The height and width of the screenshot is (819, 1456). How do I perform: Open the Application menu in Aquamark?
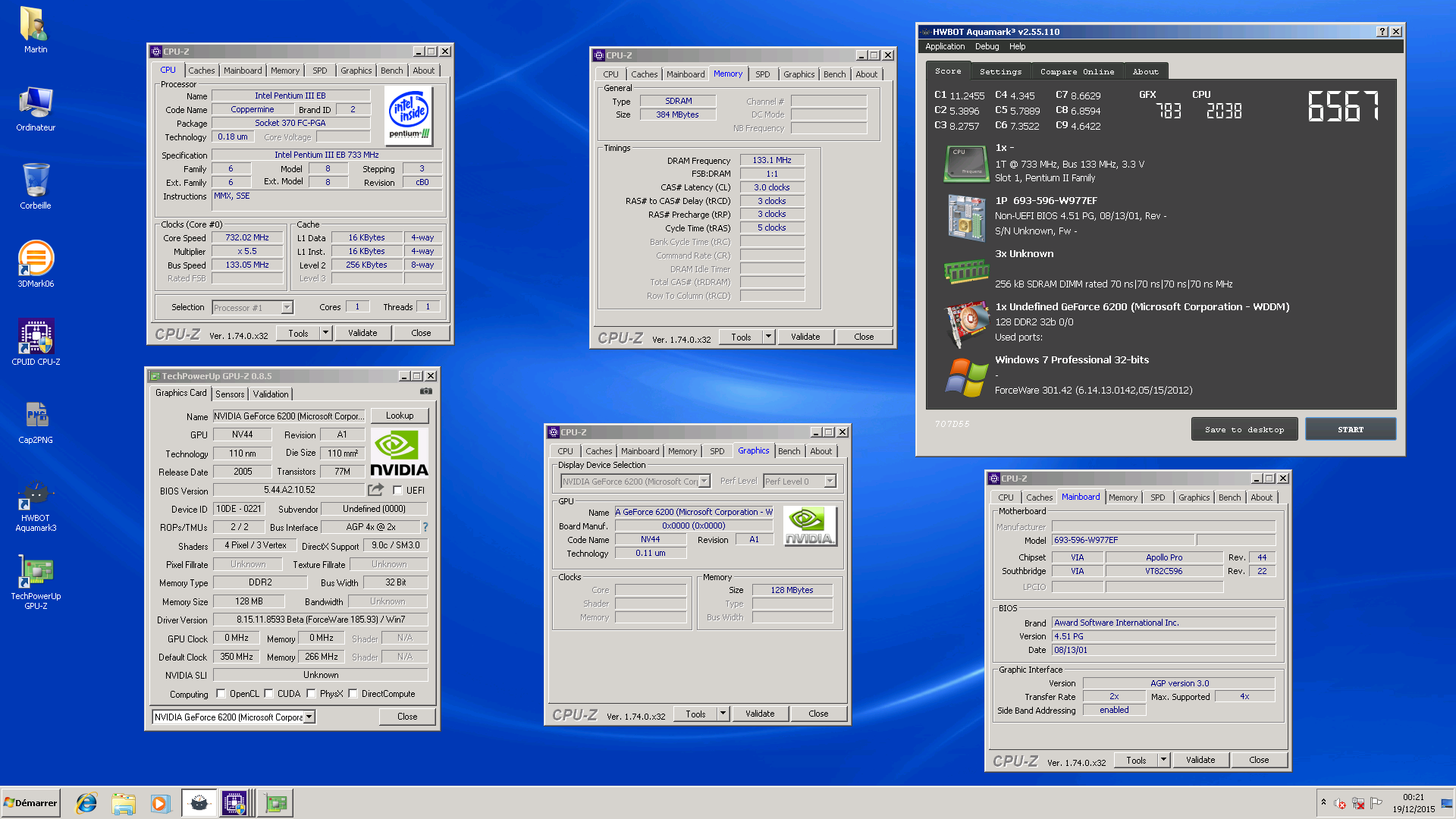pyautogui.click(x=945, y=46)
